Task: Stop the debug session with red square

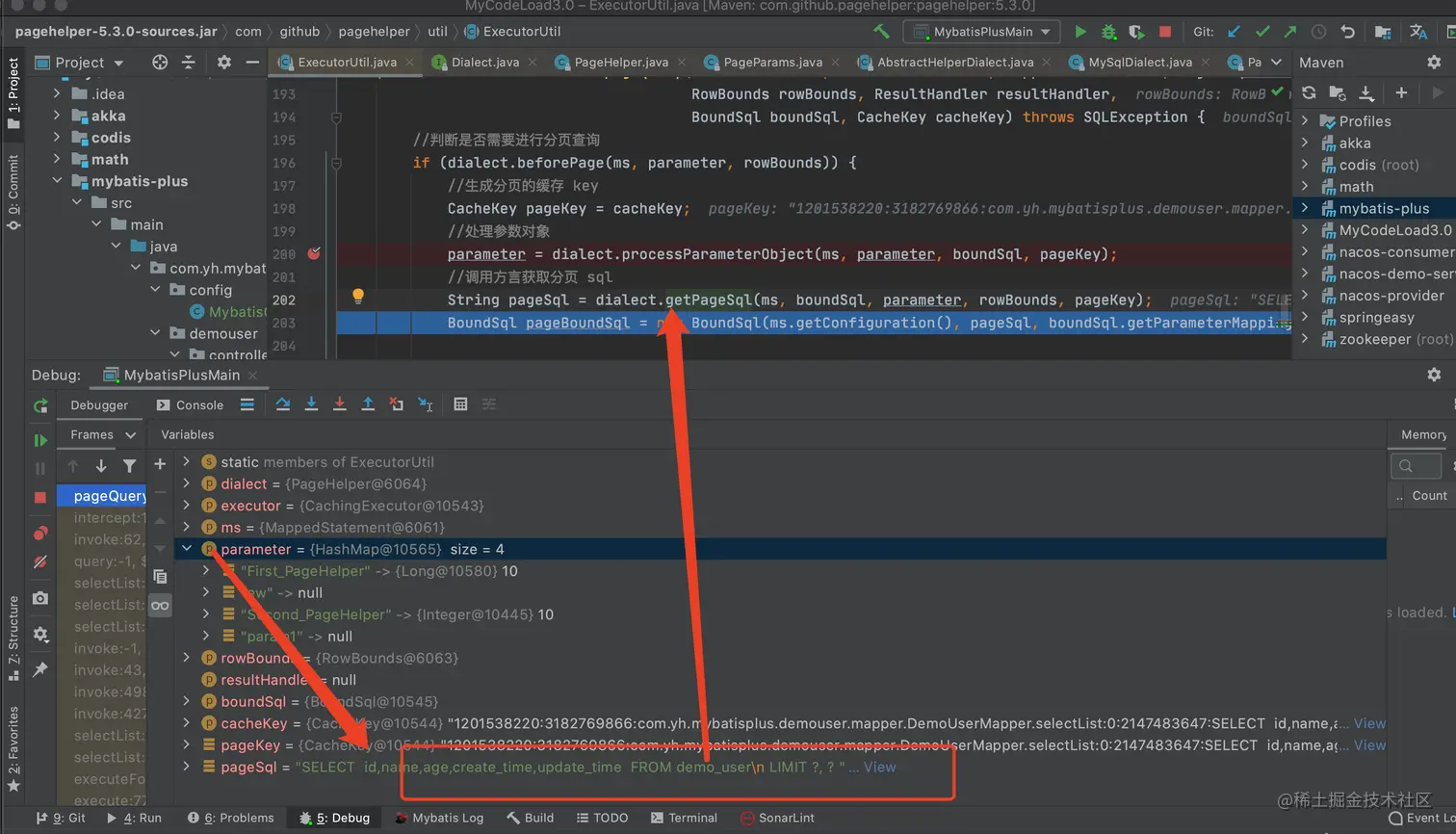Action: [x=40, y=497]
